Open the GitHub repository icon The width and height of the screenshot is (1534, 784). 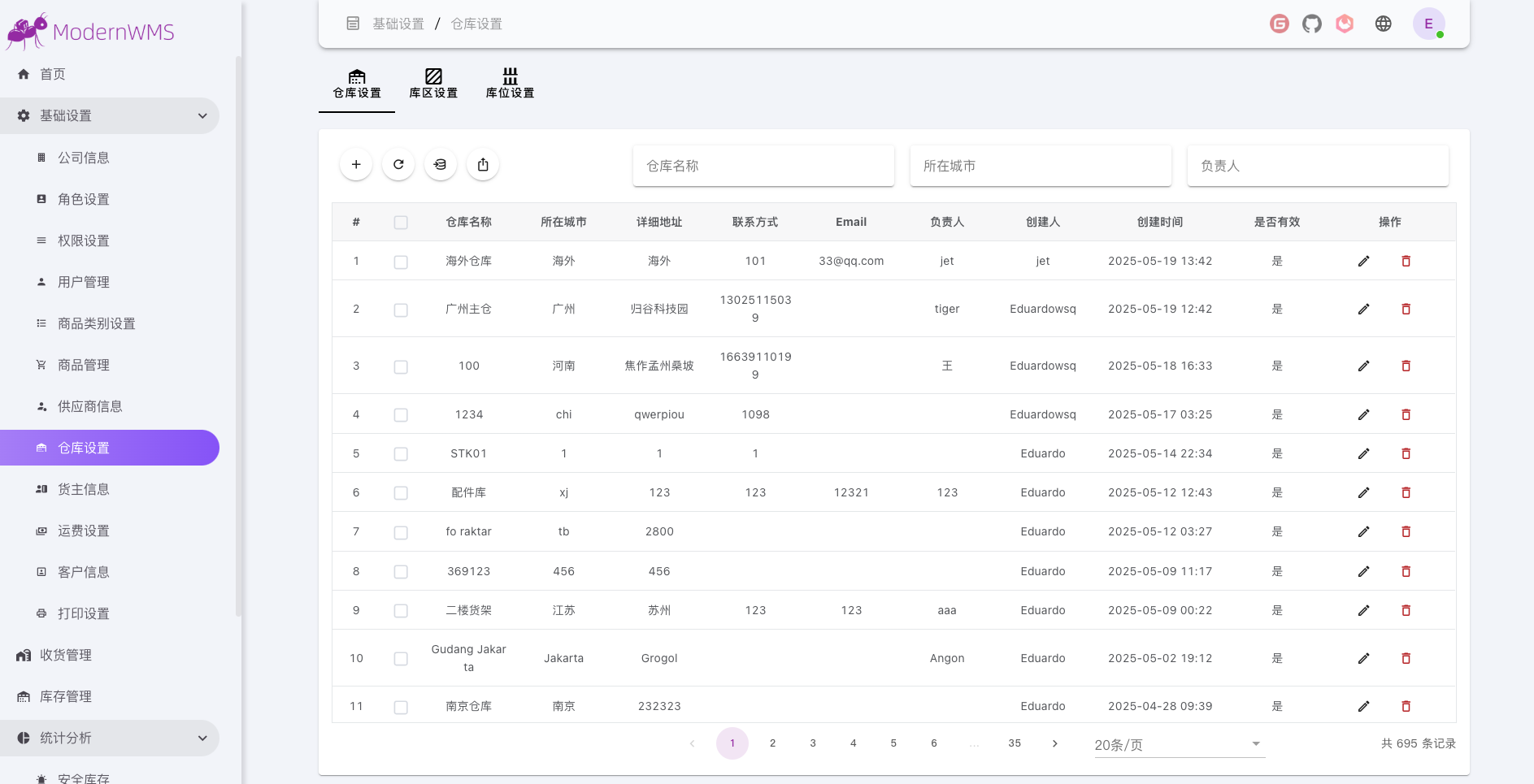pos(1312,24)
